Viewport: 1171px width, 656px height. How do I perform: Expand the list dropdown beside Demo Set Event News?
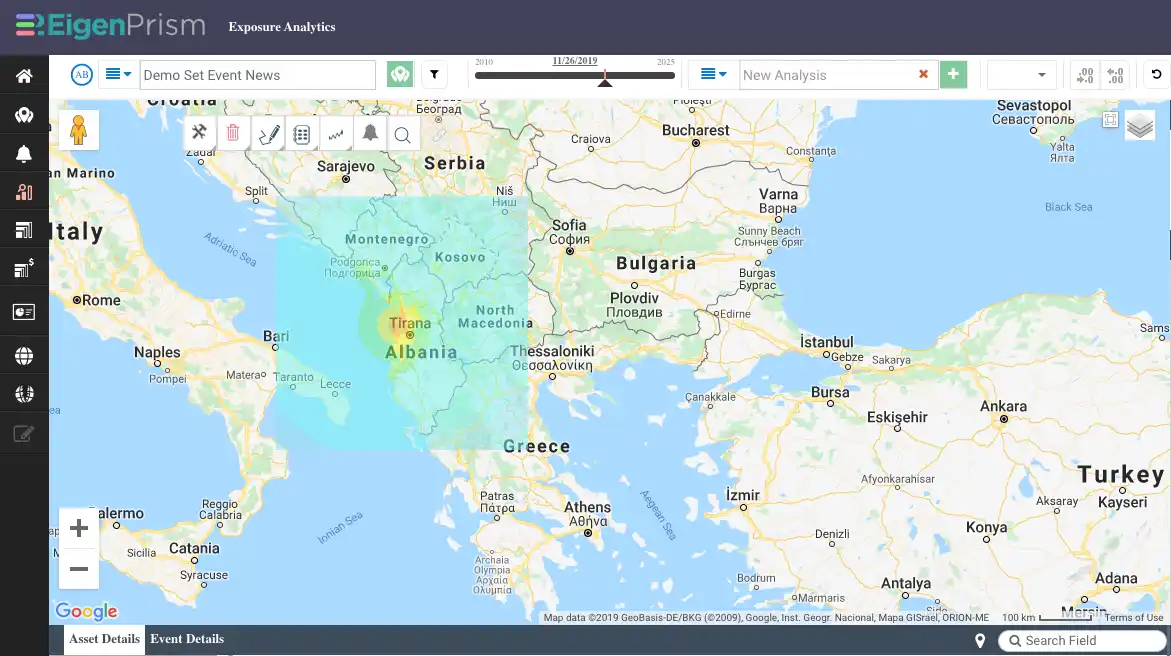(118, 74)
